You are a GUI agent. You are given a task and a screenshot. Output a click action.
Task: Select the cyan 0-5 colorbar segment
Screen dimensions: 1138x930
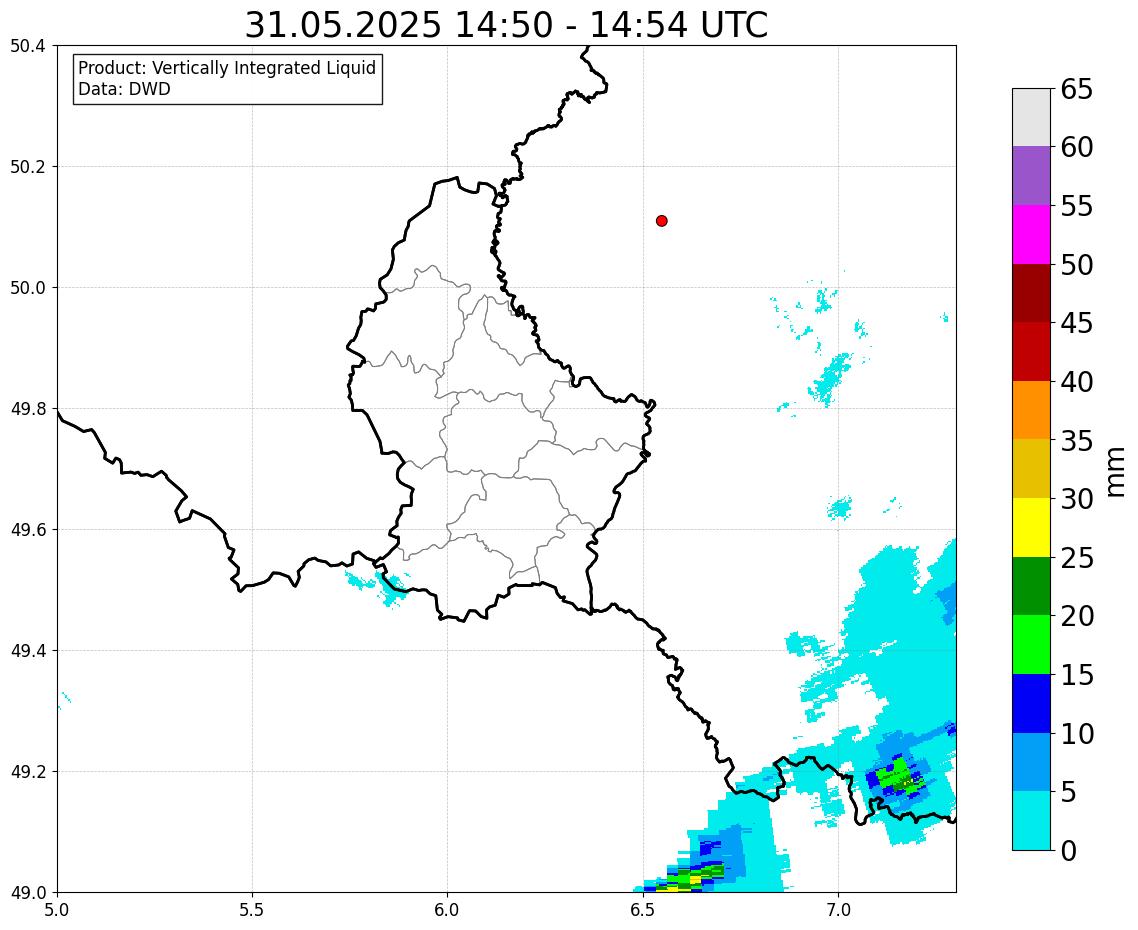[x=1031, y=820]
